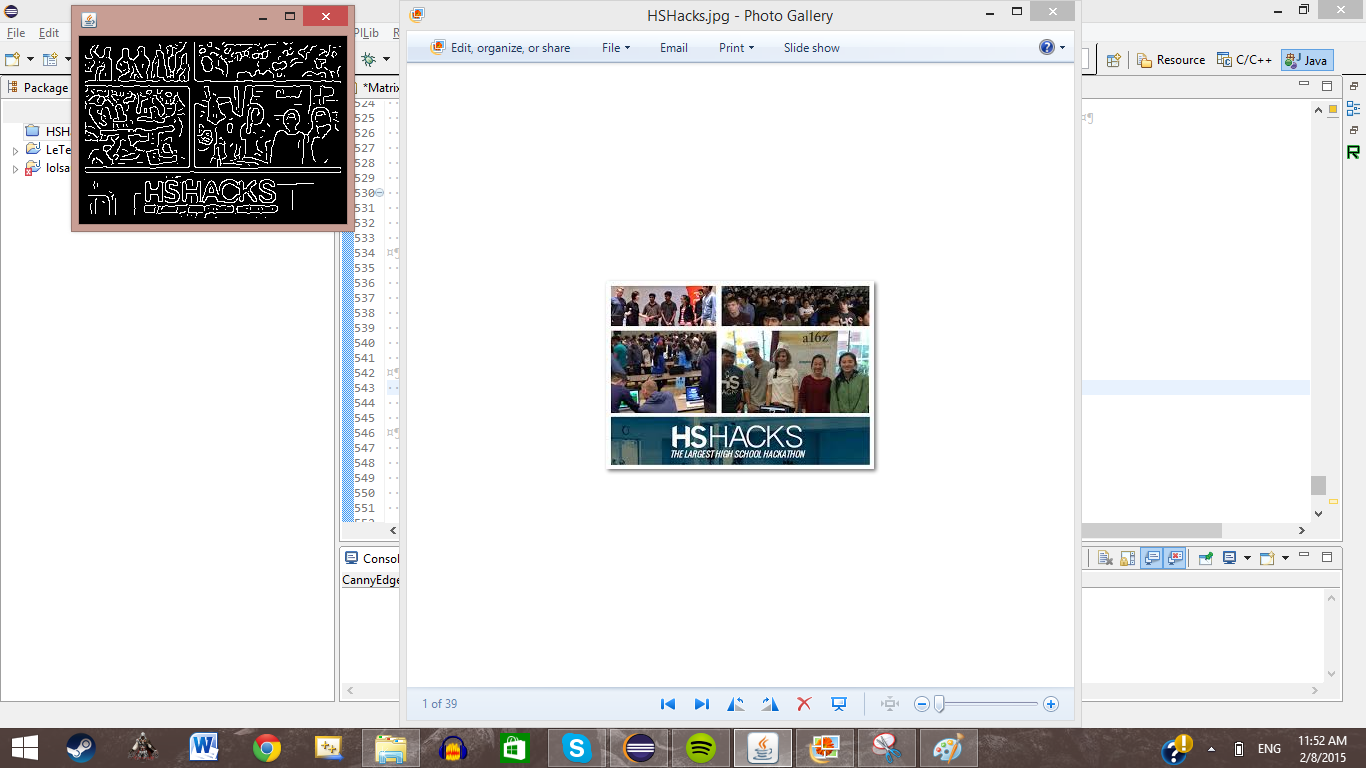Click the Debug bug icon in Eclipse toolbar
This screenshot has height=768, width=1366.
pyautogui.click(x=369, y=60)
